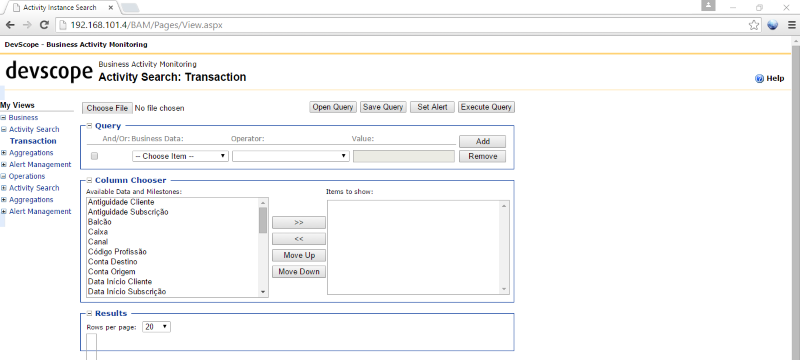Image resolution: width=800 pixels, height=360 pixels.
Task: Click Execute Query button
Action: tap(486, 107)
